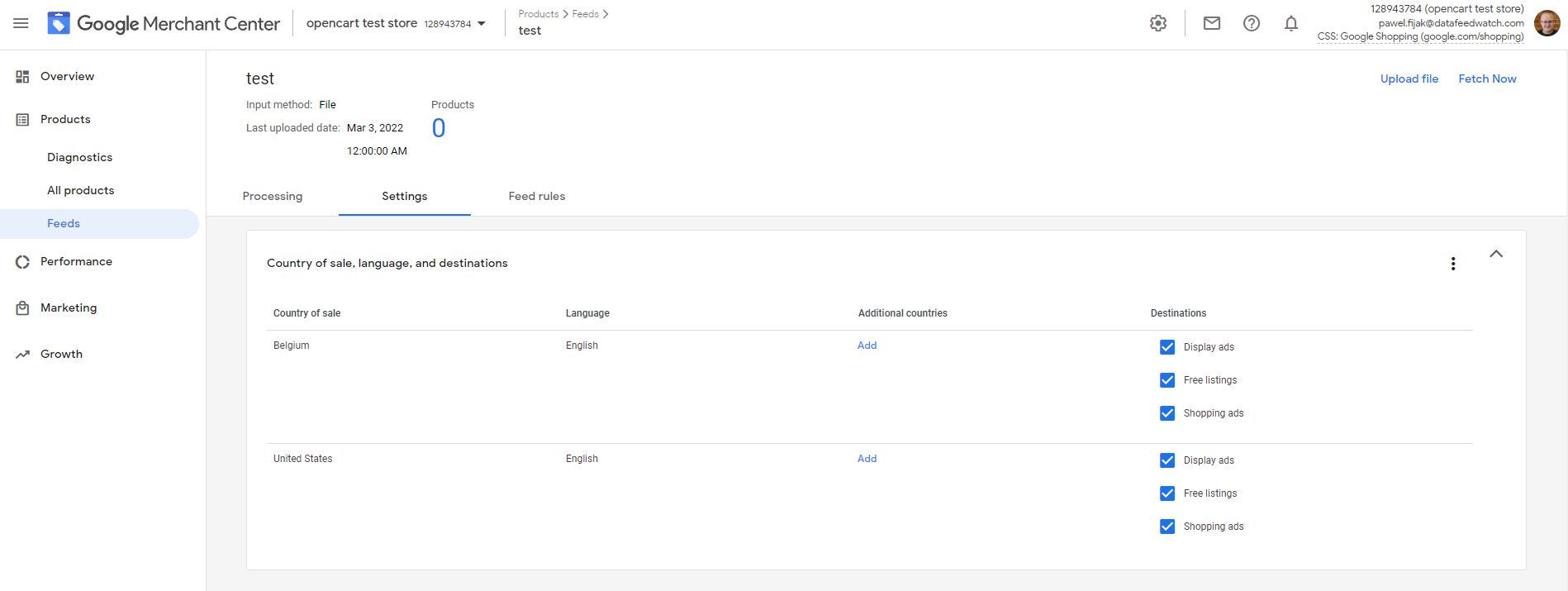Switch to the Feed rules tab
The height and width of the screenshot is (591, 1568).
(537, 197)
